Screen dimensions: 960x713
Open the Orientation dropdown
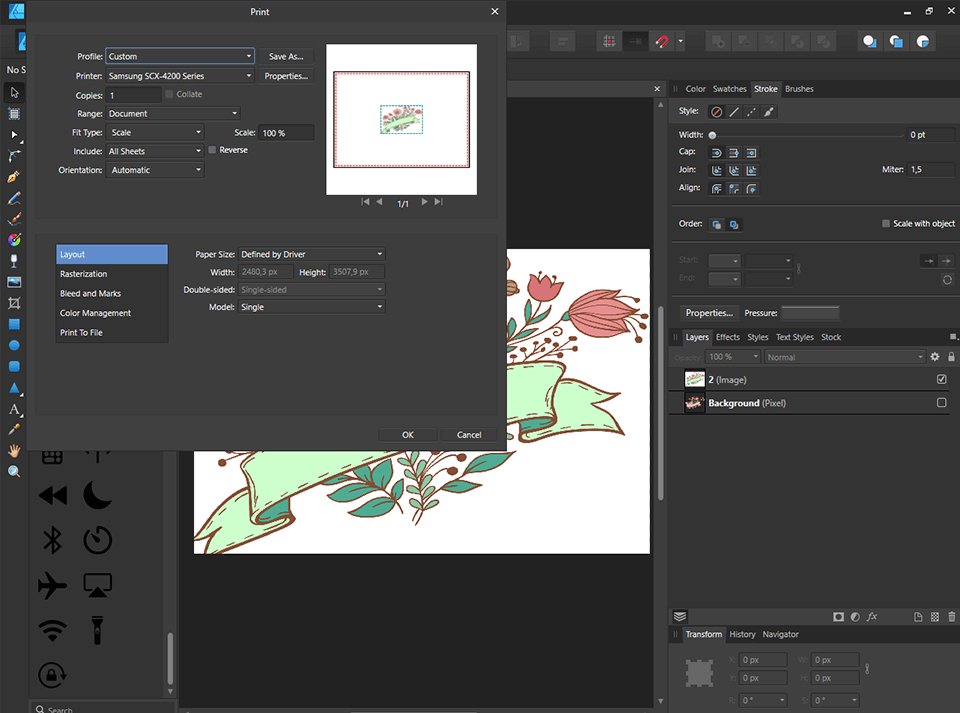click(x=155, y=170)
